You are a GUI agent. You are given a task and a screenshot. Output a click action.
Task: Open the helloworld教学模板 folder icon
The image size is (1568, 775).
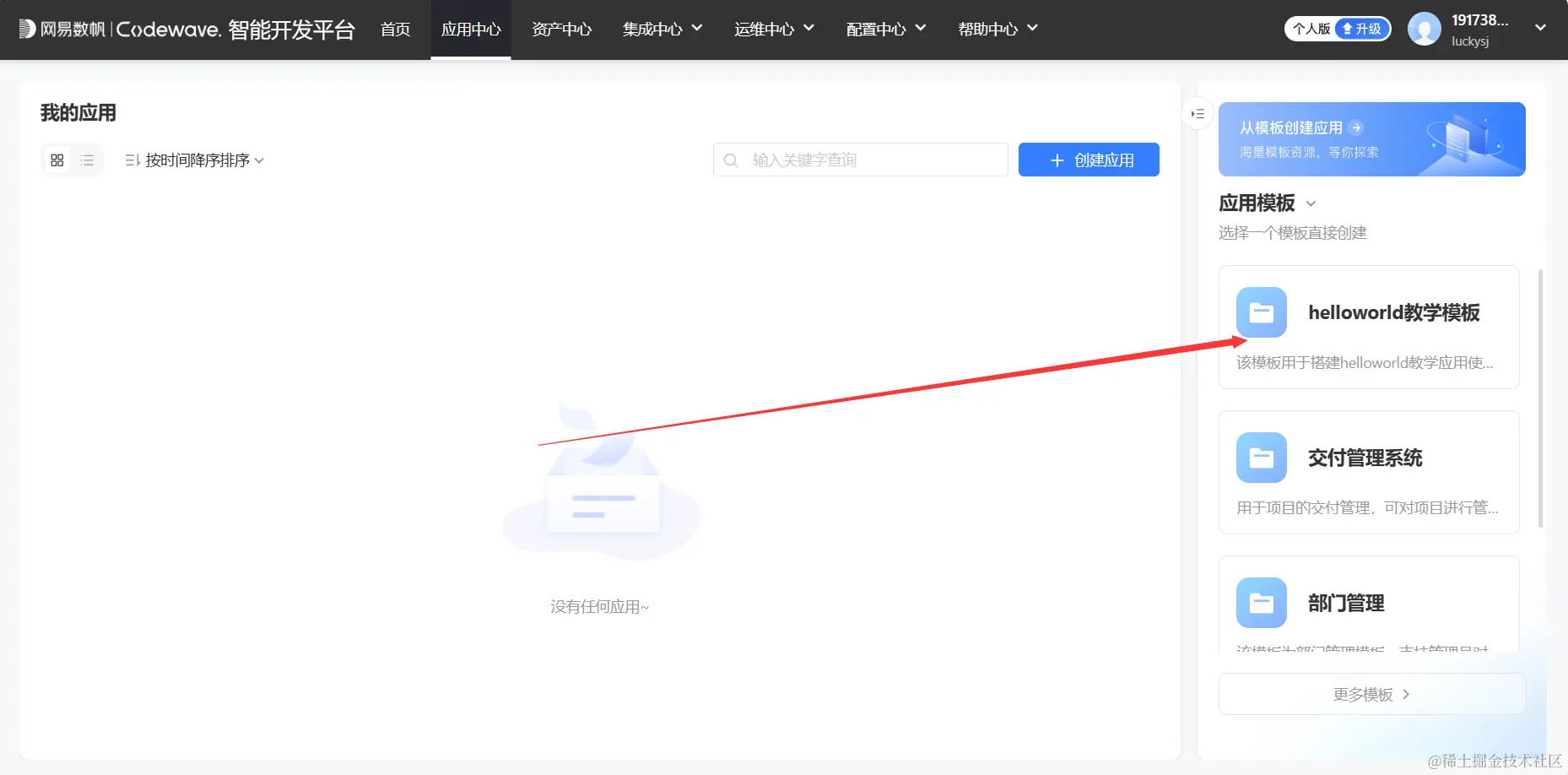[x=1262, y=312]
